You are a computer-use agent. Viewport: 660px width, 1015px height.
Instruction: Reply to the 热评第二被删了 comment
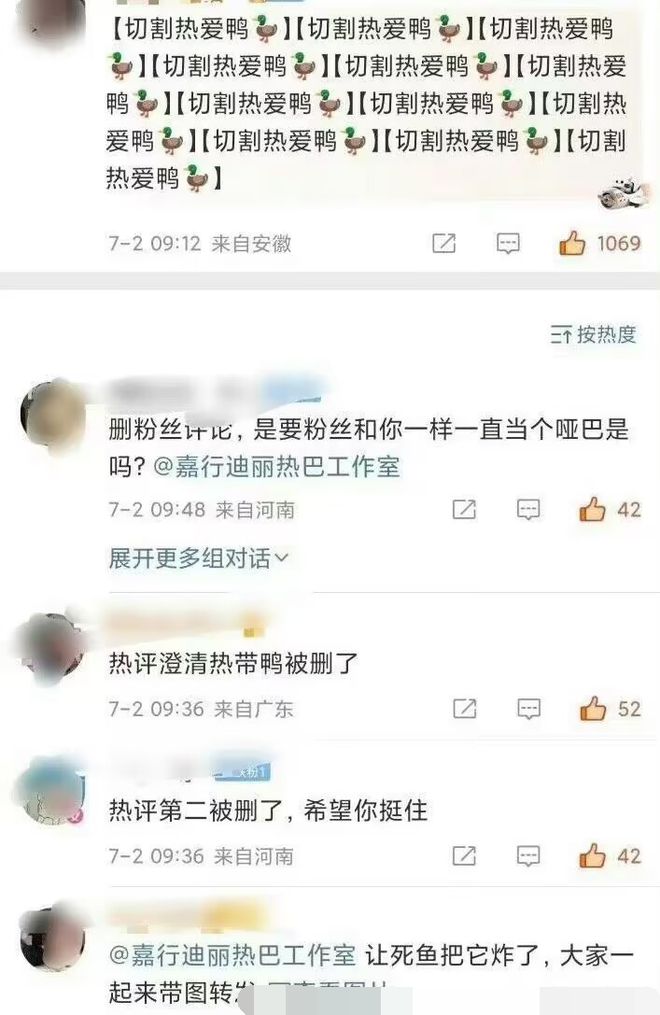(x=529, y=856)
